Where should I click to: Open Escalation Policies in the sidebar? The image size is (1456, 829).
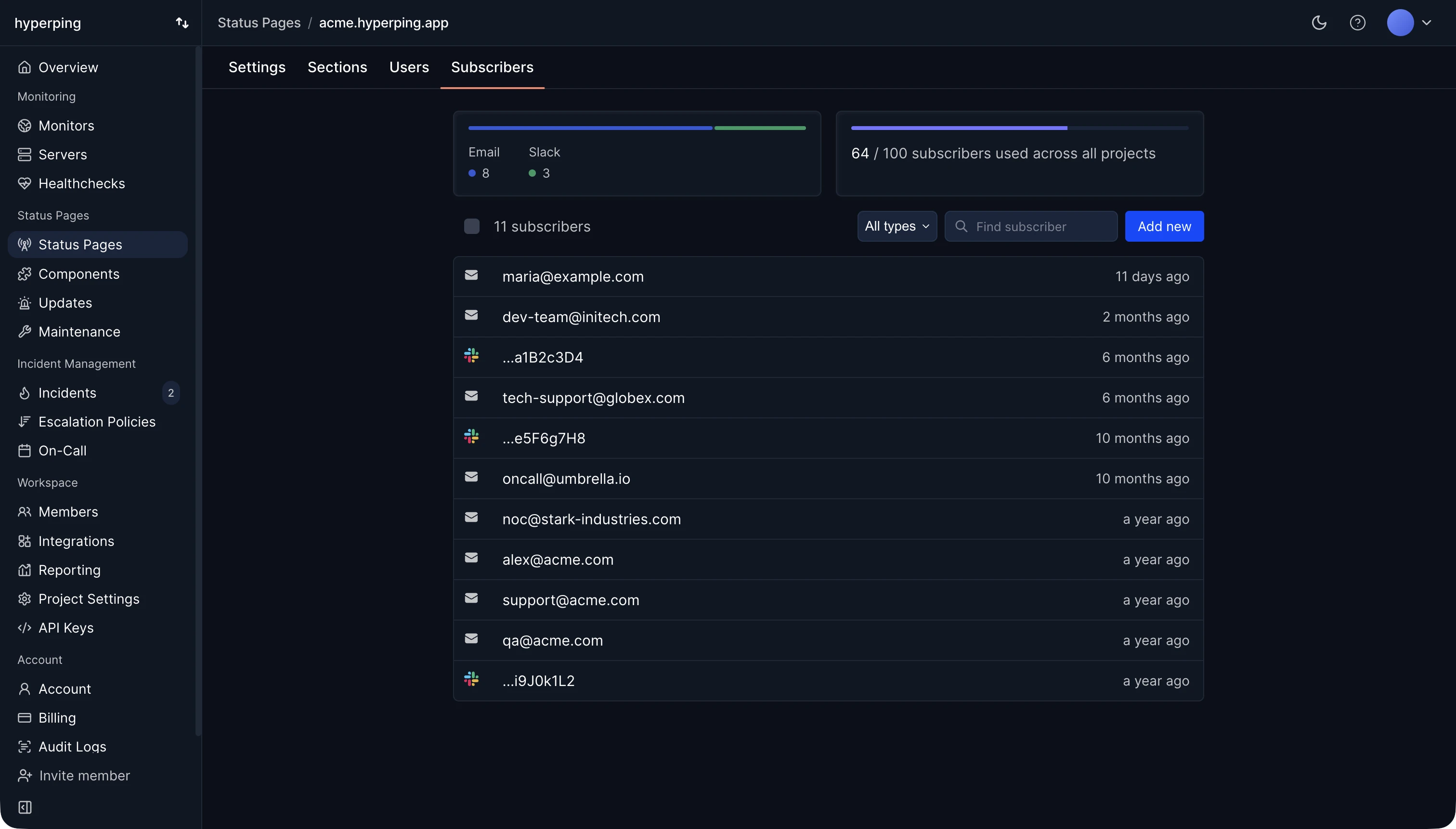coord(97,421)
